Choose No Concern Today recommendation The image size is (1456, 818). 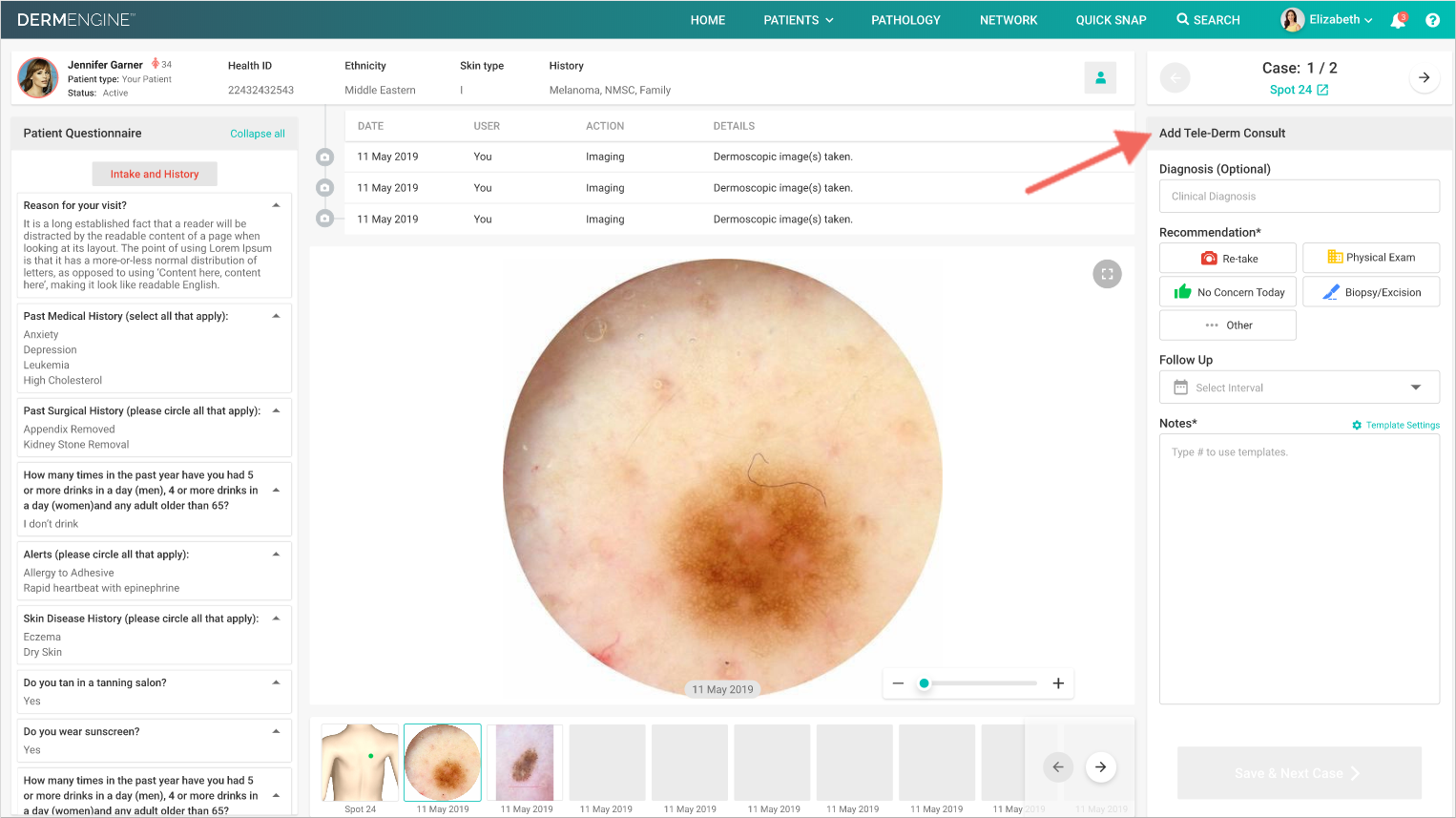tap(1228, 292)
